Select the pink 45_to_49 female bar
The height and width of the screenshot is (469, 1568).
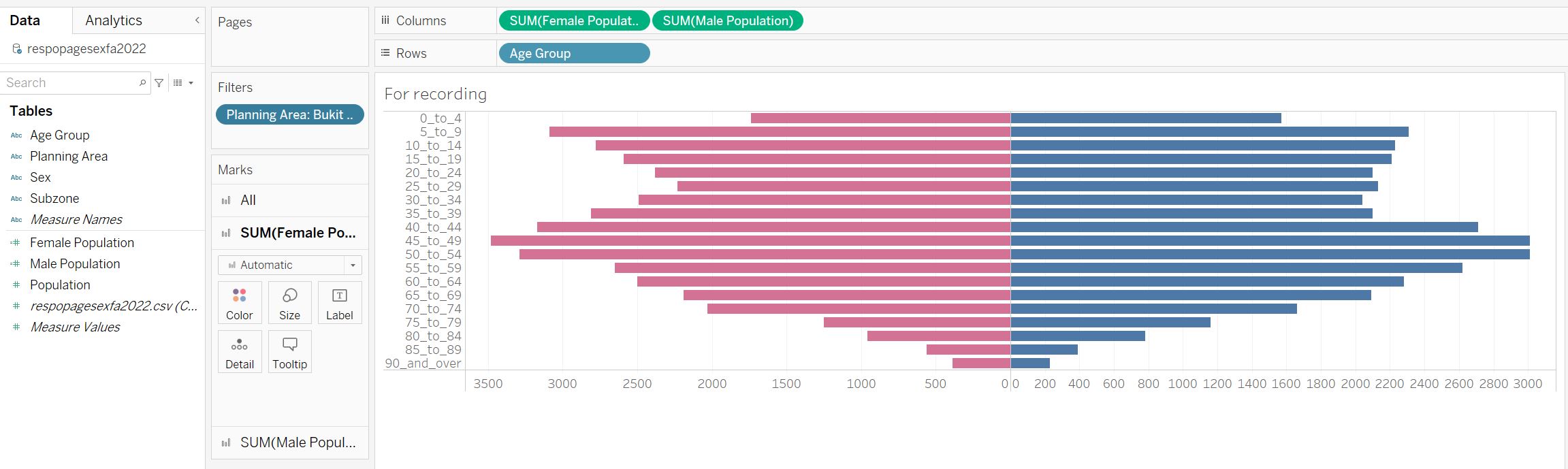coord(749,241)
